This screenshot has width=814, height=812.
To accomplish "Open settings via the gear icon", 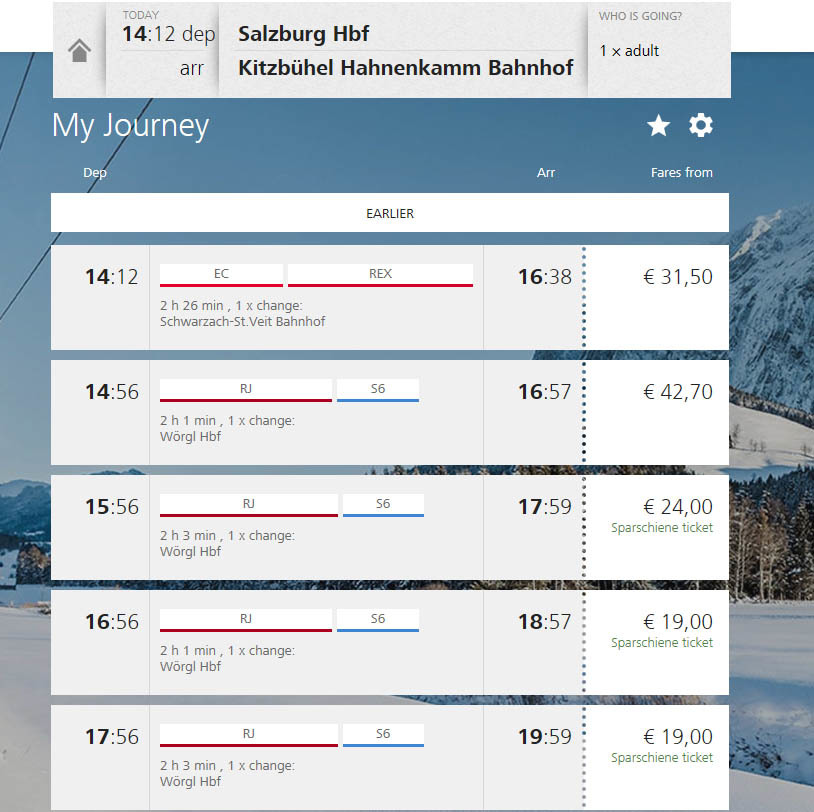I will 701,126.
